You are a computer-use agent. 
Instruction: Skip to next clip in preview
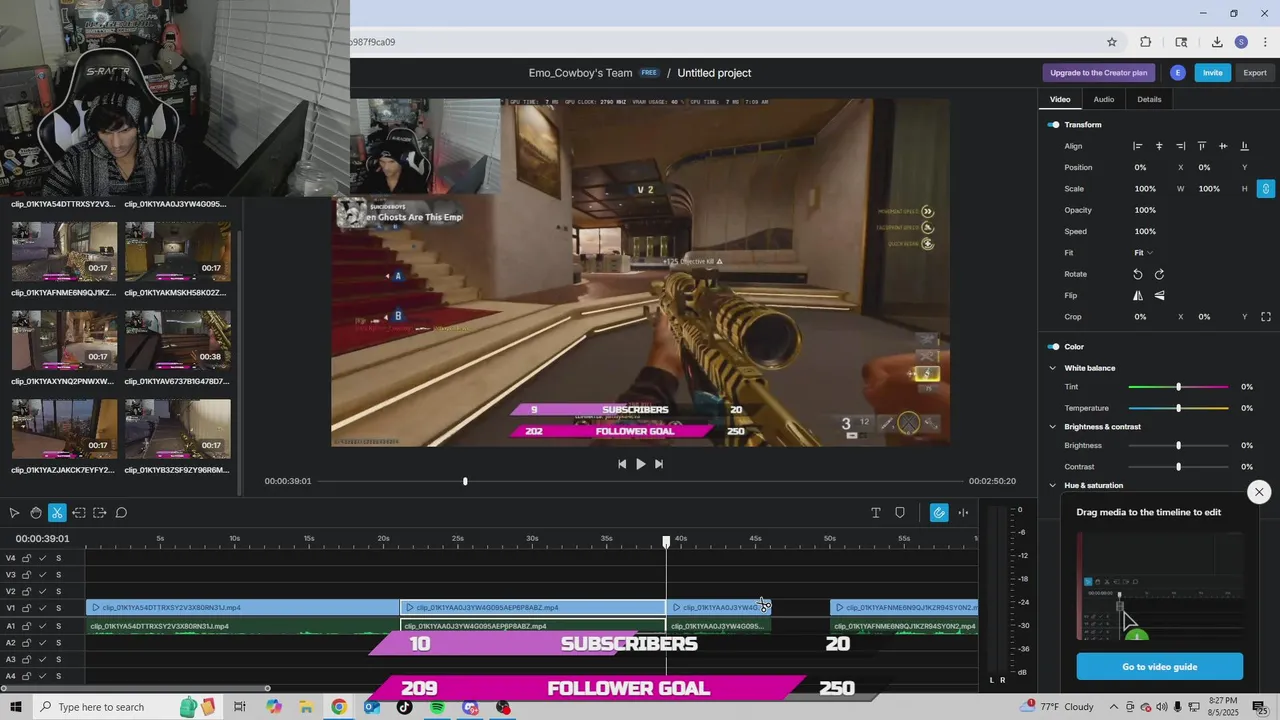[659, 464]
